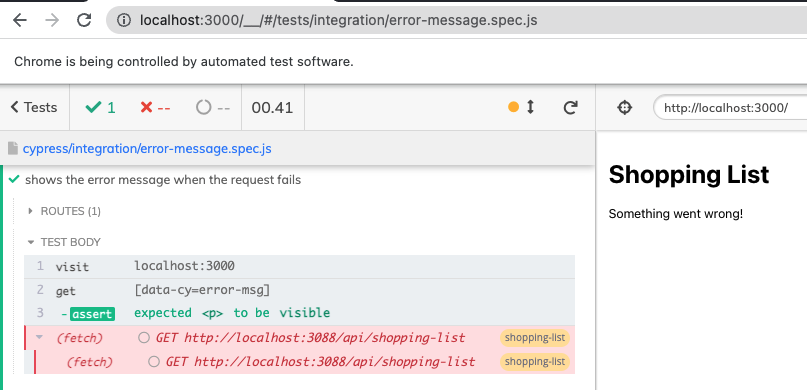Click the pending tests spinner count
Screen dimensions: 807x390
click(213, 108)
